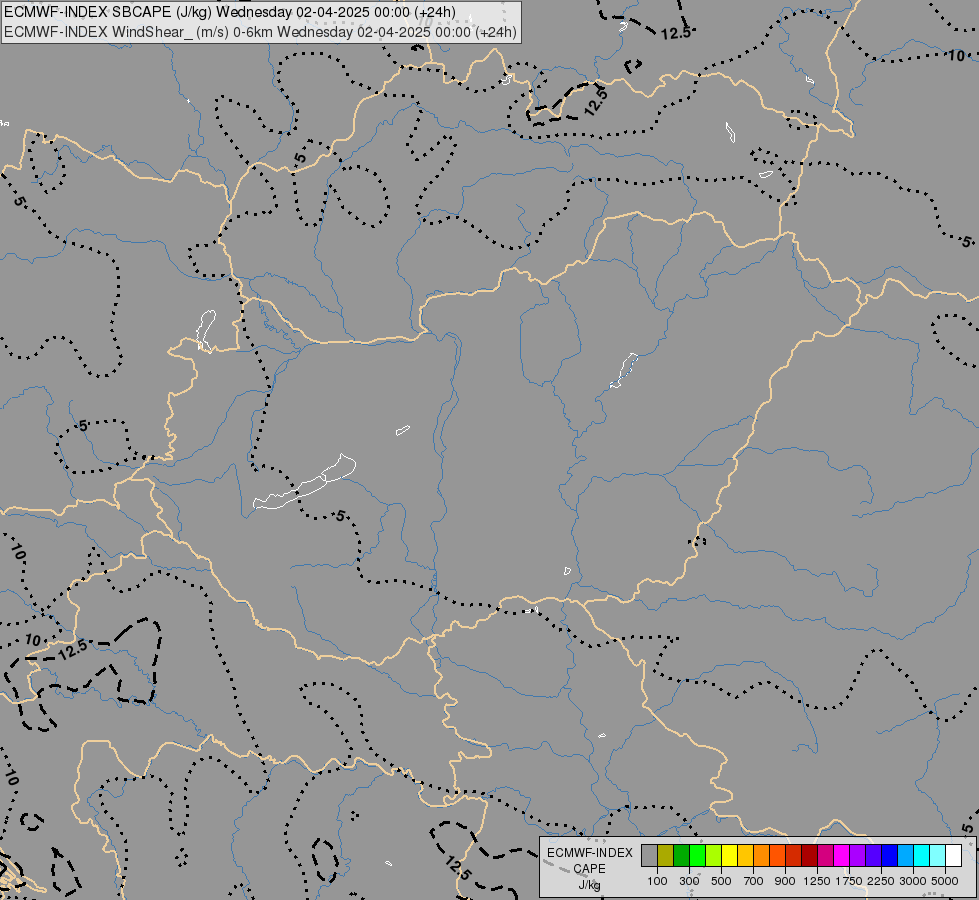Click the legend value 2250
979x900 pixels.
click(x=881, y=881)
